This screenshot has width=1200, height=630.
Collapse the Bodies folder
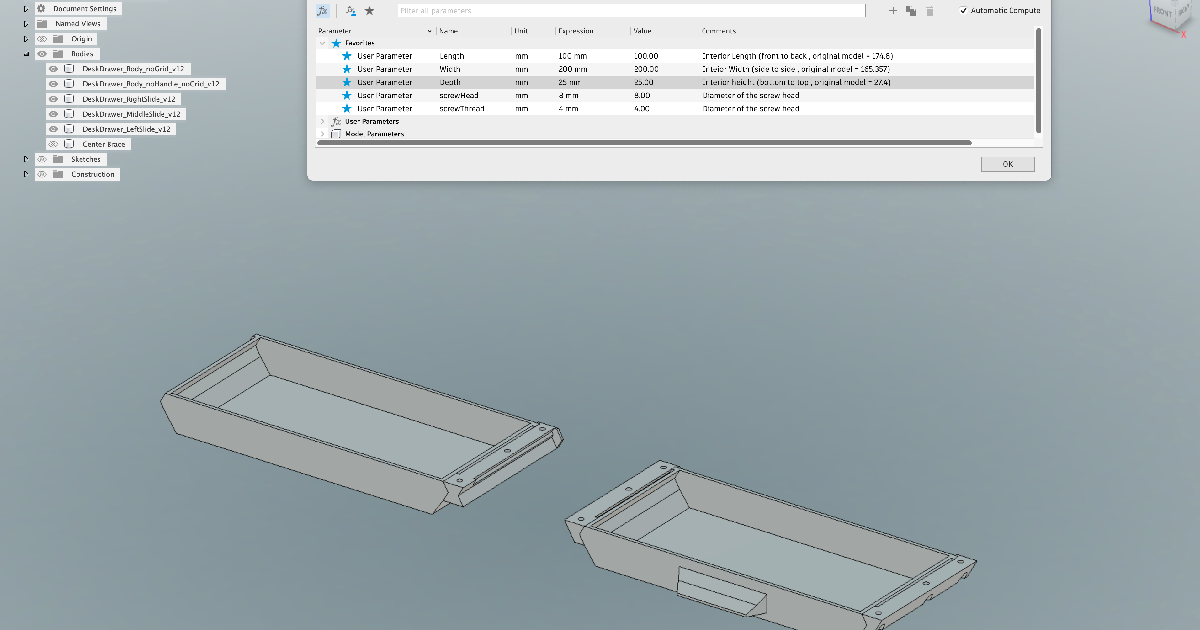(25, 54)
